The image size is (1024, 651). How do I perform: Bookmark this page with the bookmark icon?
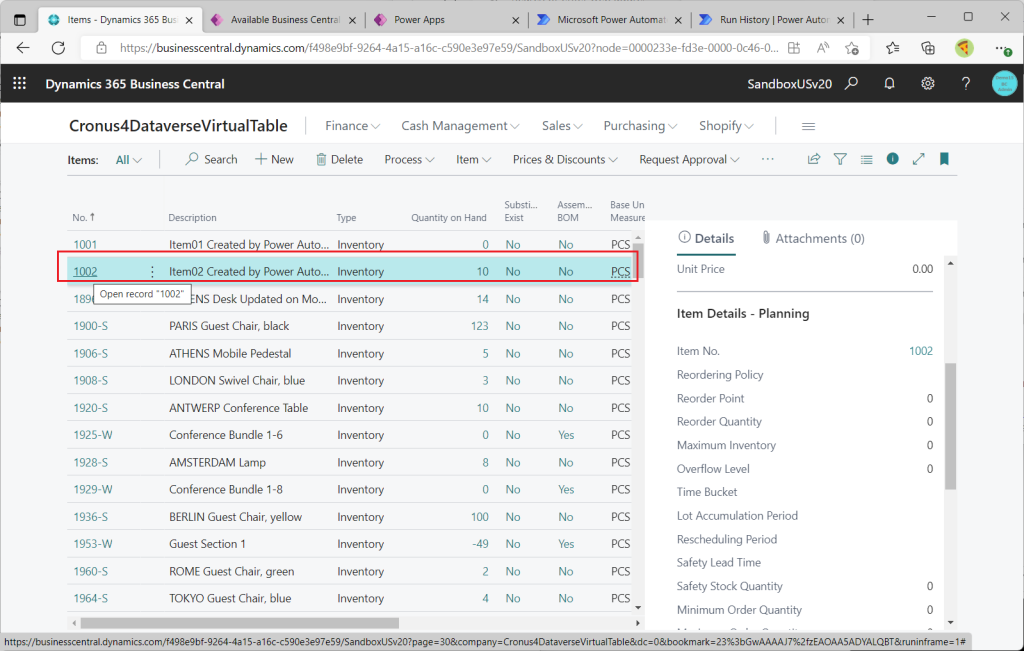pos(944,159)
